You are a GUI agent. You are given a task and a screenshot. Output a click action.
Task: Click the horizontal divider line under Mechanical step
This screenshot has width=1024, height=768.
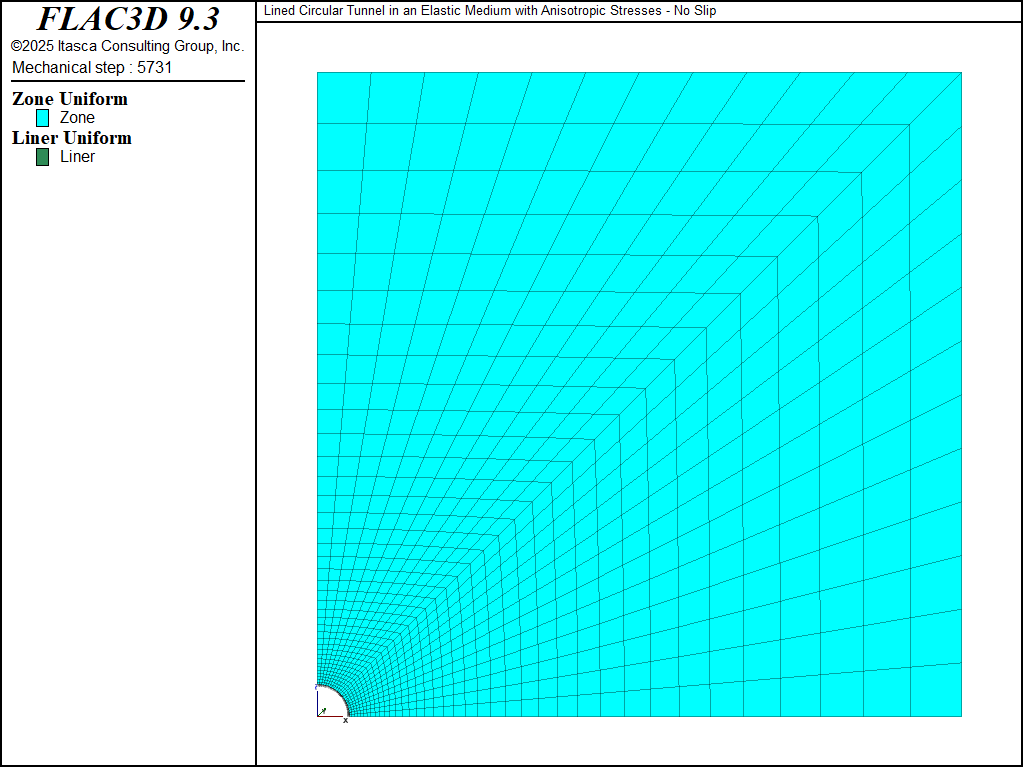click(127, 81)
